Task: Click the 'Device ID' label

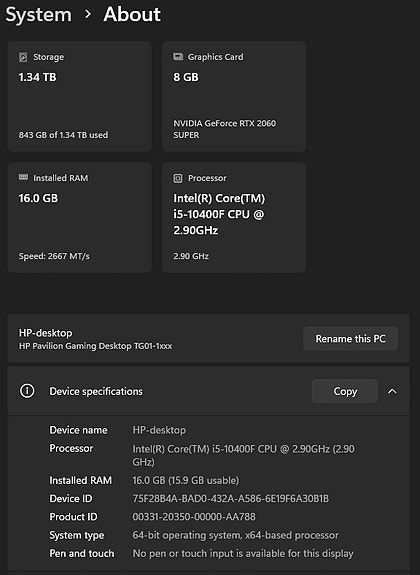Action: [71, 499]
